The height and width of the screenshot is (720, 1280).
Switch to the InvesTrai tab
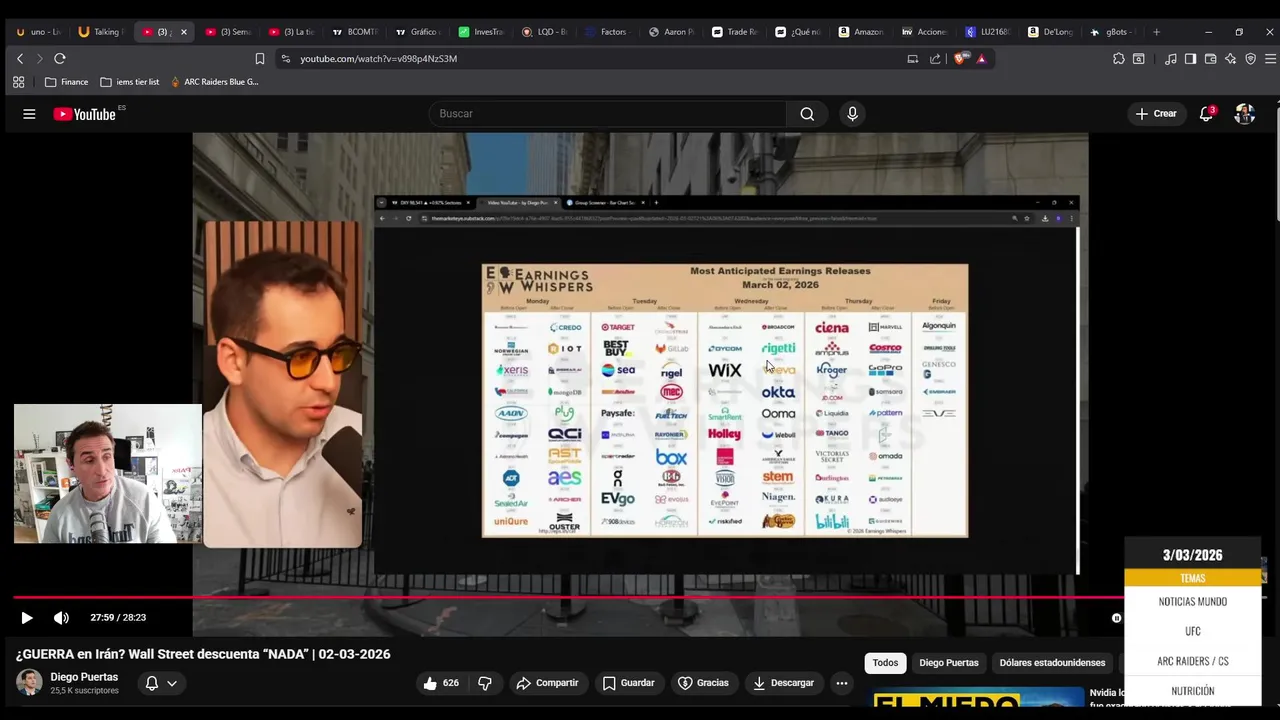click(x=481, y=32)
